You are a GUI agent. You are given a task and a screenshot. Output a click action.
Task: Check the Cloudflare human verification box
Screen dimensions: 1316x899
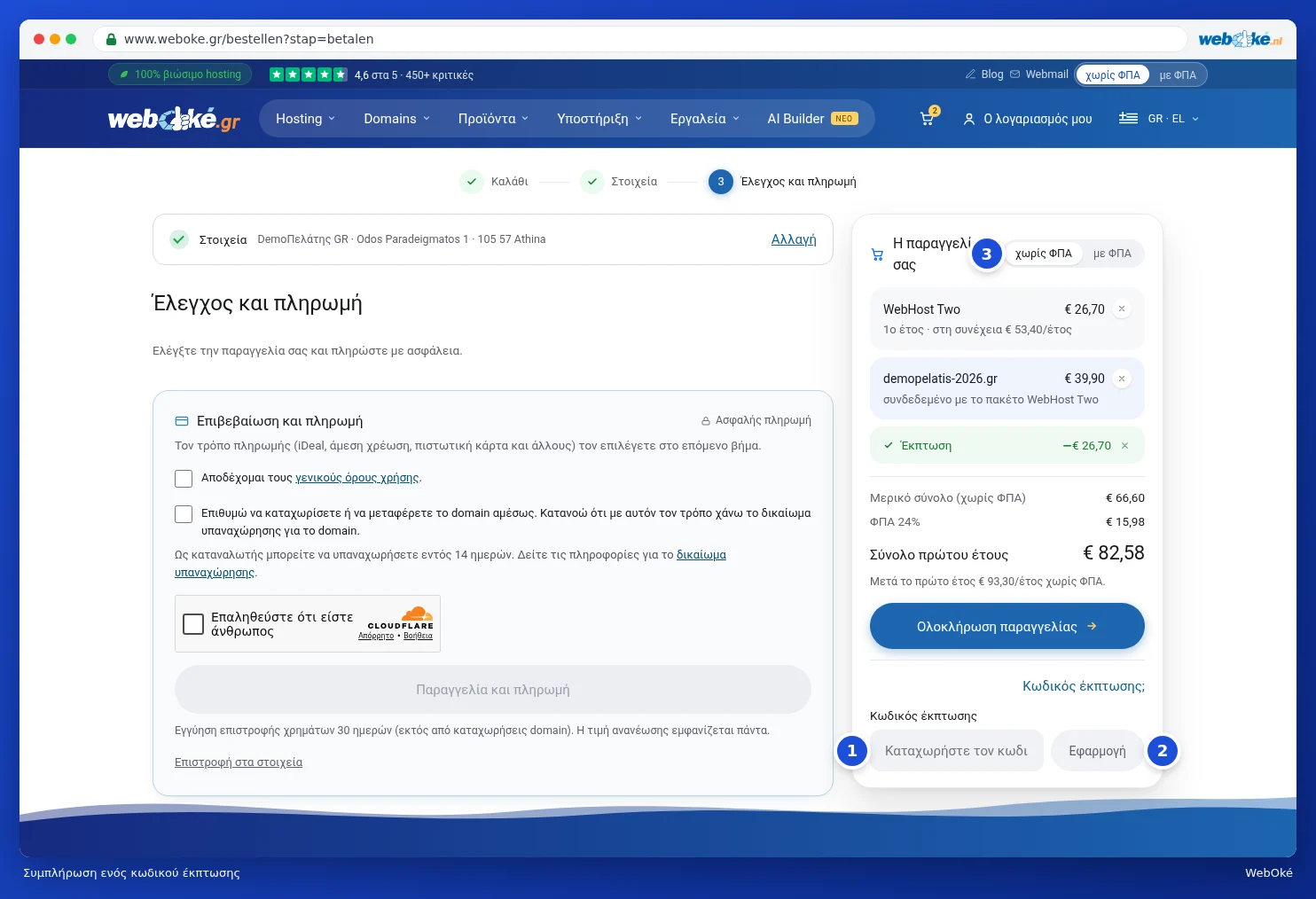[x=193, y=624]
